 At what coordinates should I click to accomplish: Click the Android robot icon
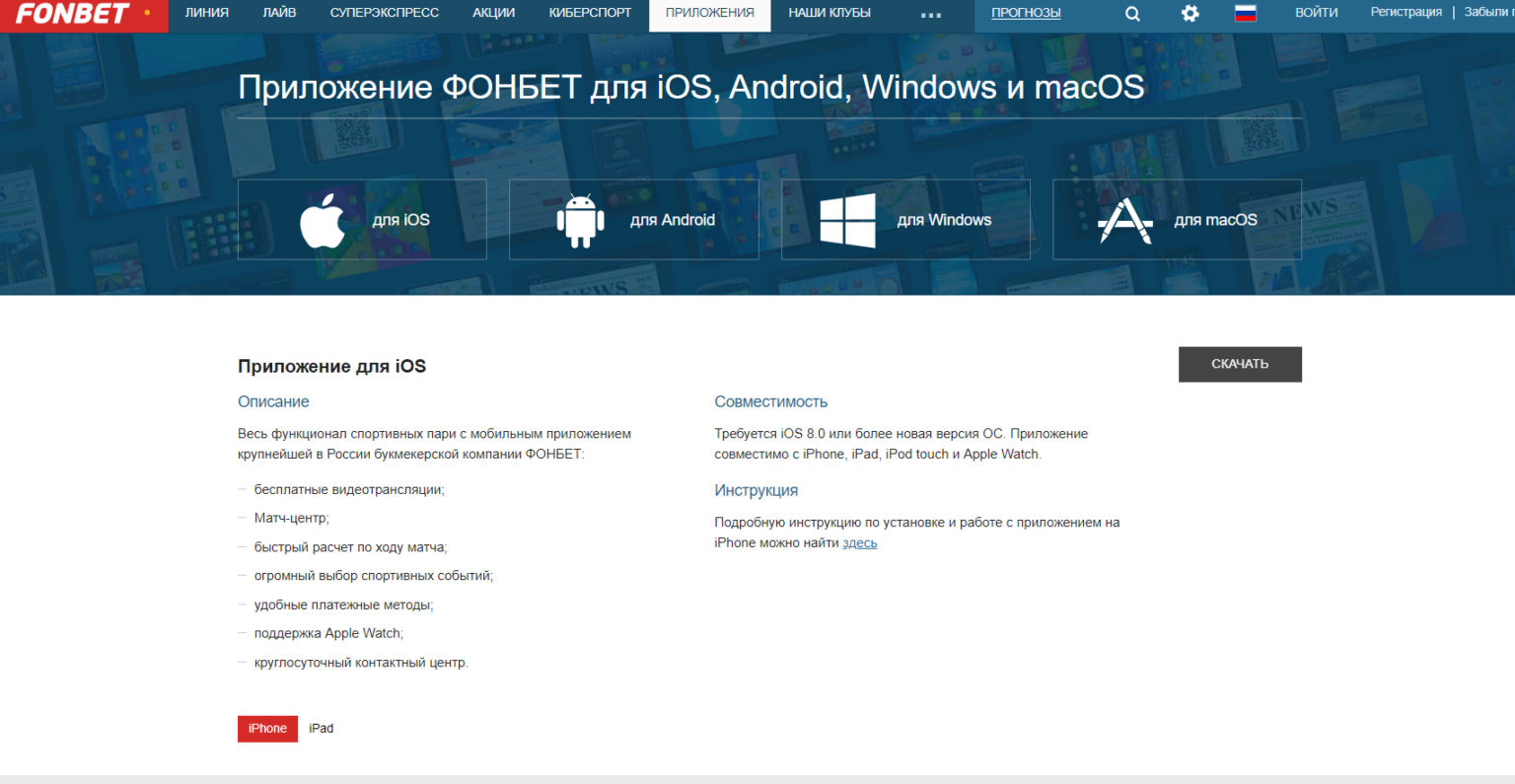coord(580,220)
